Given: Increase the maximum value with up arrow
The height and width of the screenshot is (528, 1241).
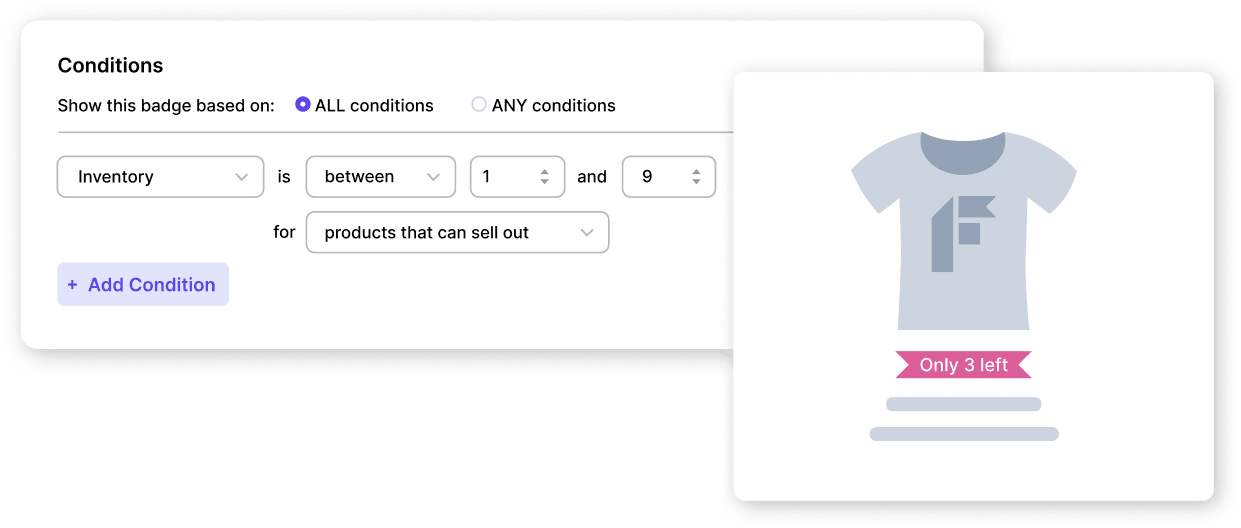Looking at the screenshot, I should point(696,171).
